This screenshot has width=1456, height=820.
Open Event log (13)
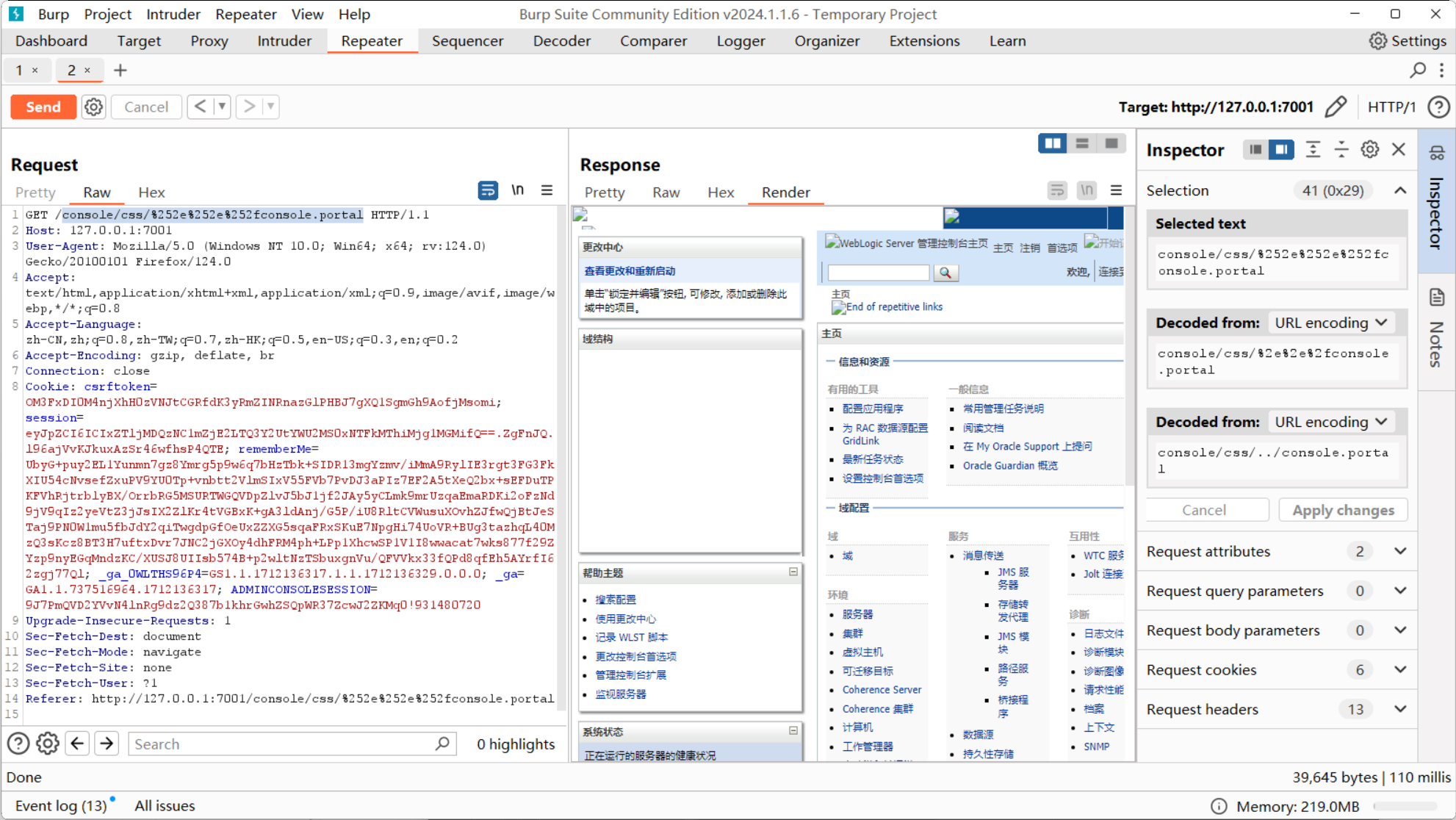tap(61, 806)
